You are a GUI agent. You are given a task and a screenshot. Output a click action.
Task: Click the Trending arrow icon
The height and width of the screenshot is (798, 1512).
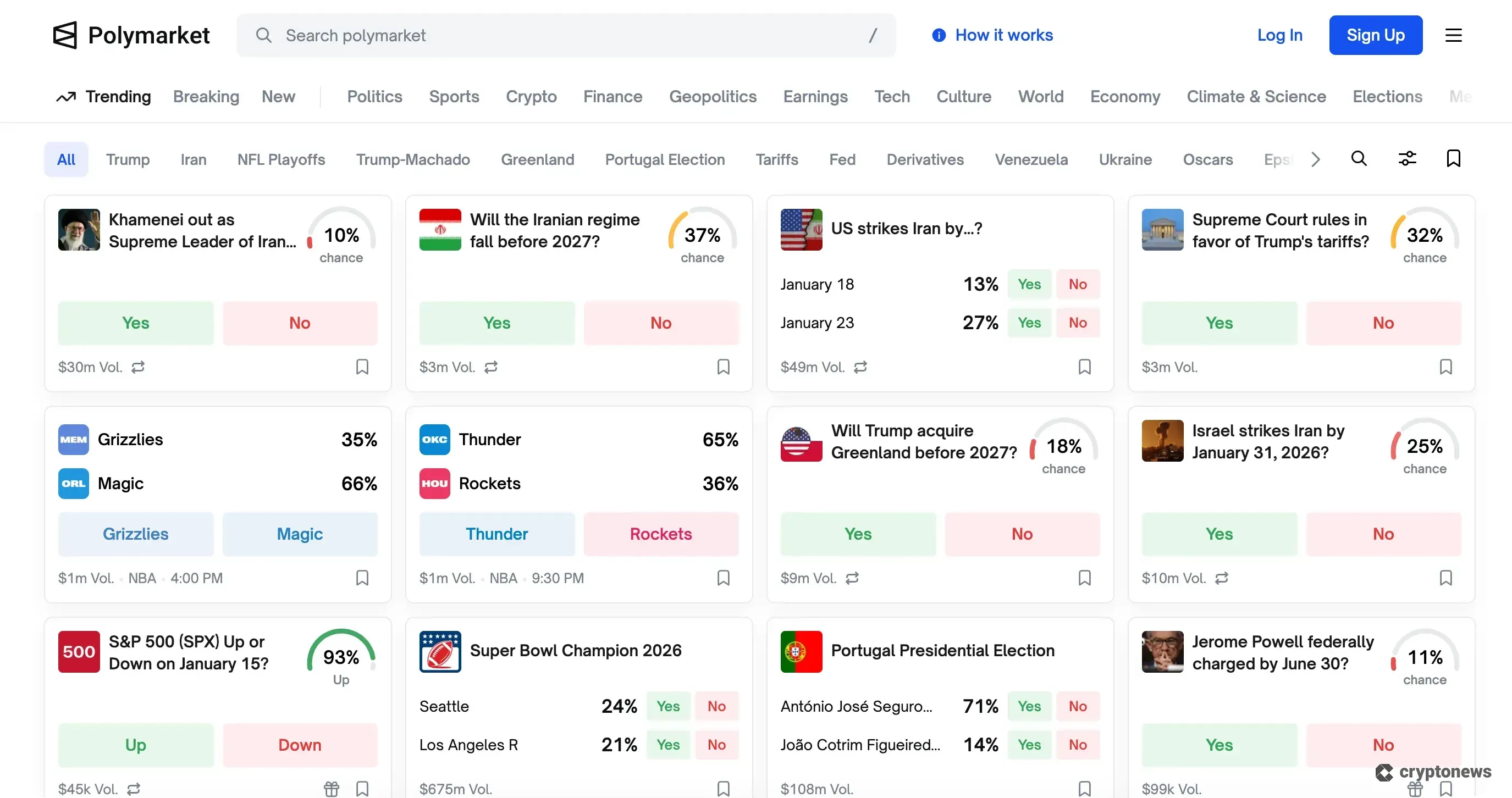pos(66,97)
